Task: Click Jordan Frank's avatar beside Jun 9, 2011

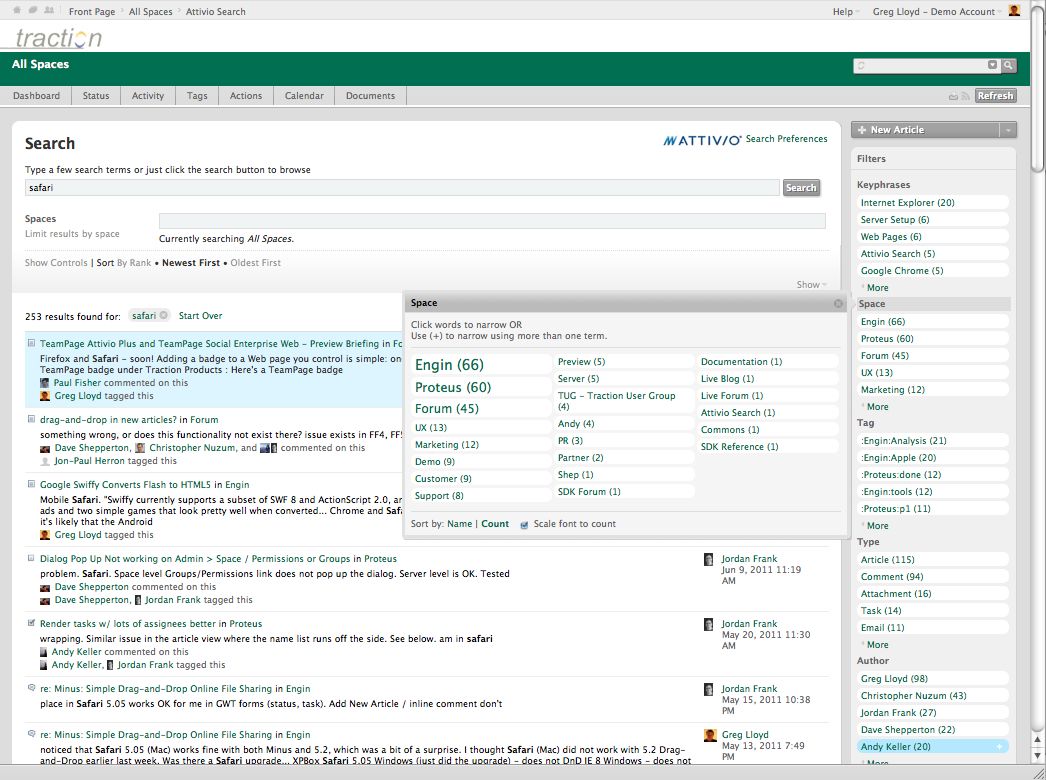Action: pyautogui.click(x=708, y=559)
